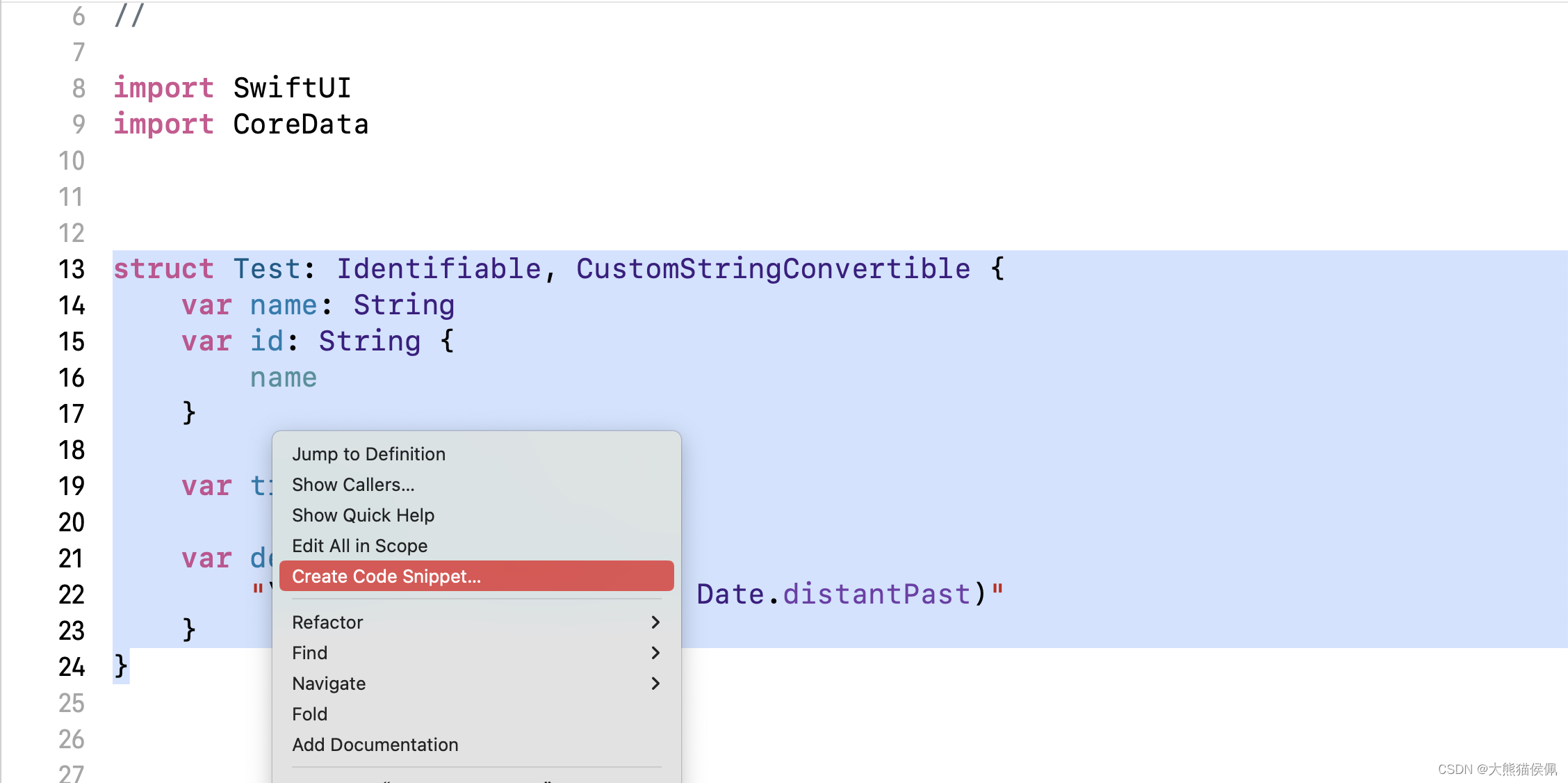1568x783 pixels.
Task: Click Create Code Snippet... menu item
Action: tap(476, 576)
